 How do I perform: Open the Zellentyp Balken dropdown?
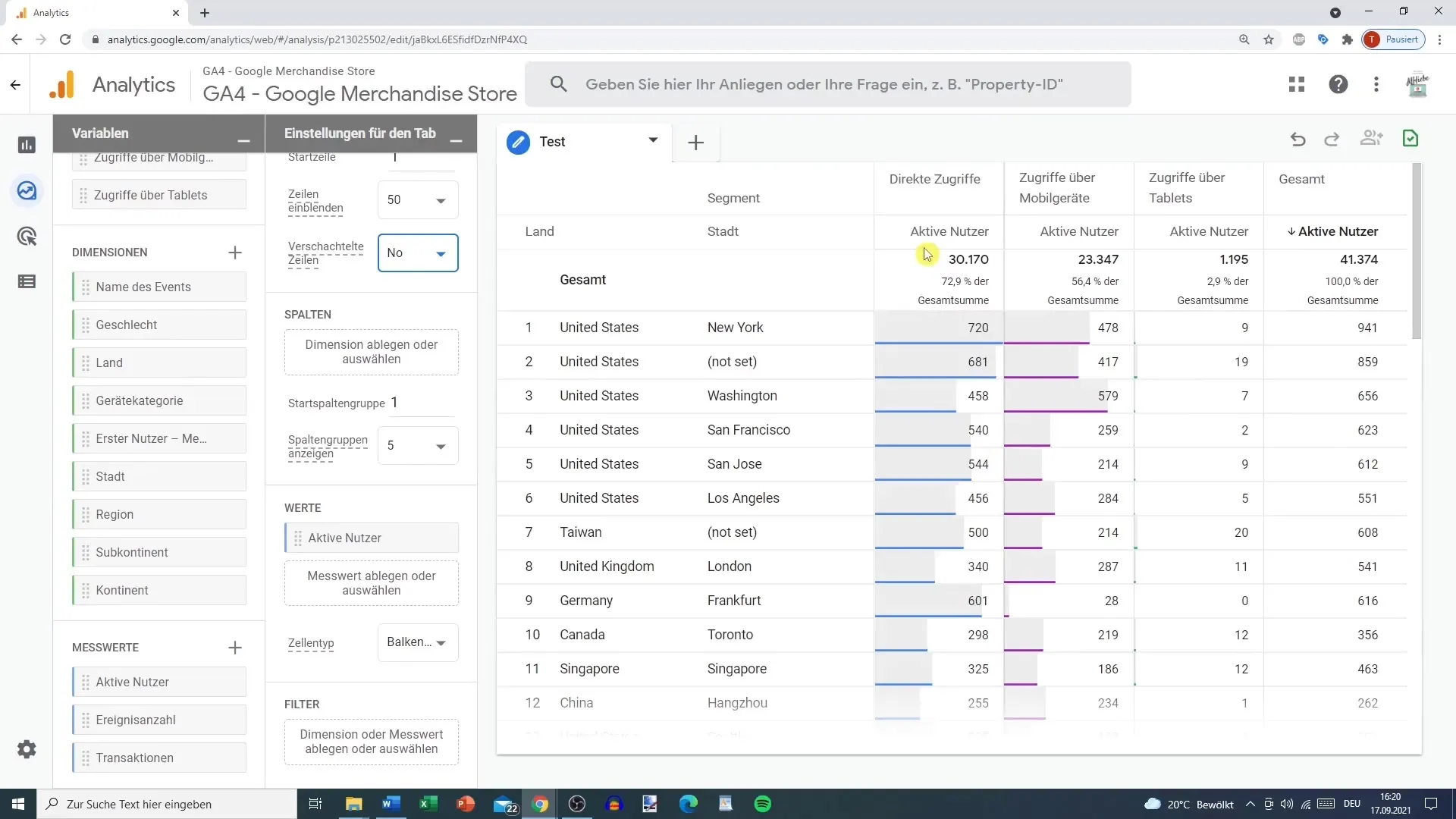pos(418,642)
